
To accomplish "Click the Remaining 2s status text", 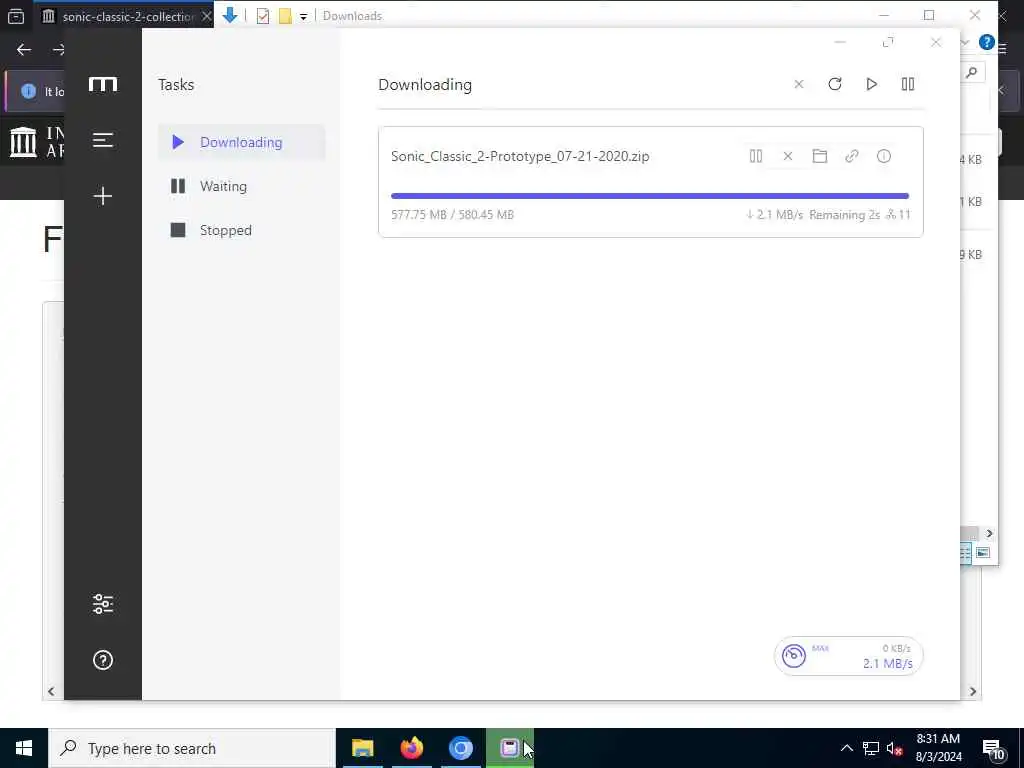I will coord(844,215).
